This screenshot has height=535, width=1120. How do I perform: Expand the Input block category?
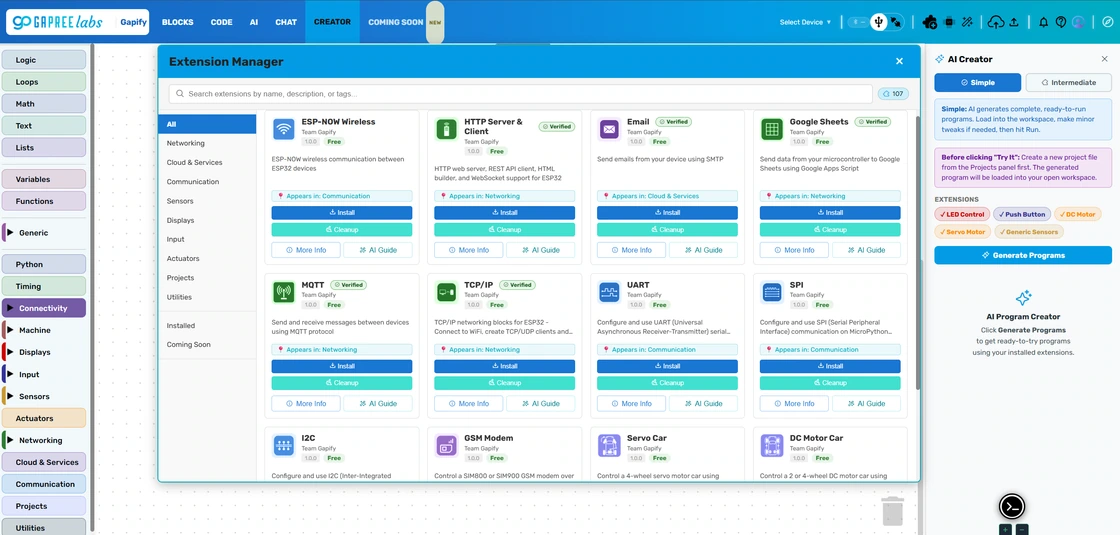pyautogui.click(x=44, y=374)
